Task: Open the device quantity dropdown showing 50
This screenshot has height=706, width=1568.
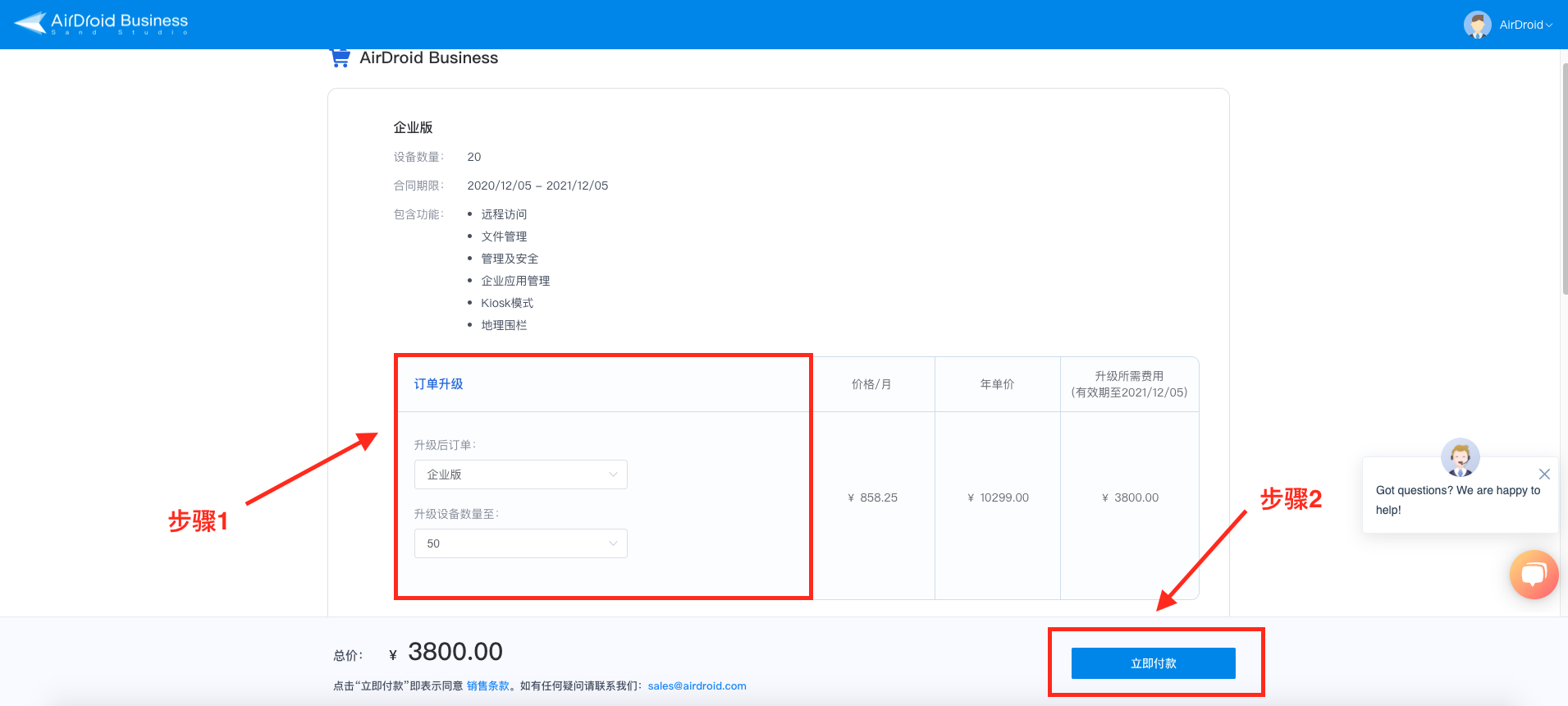Action: pos(521,543)
